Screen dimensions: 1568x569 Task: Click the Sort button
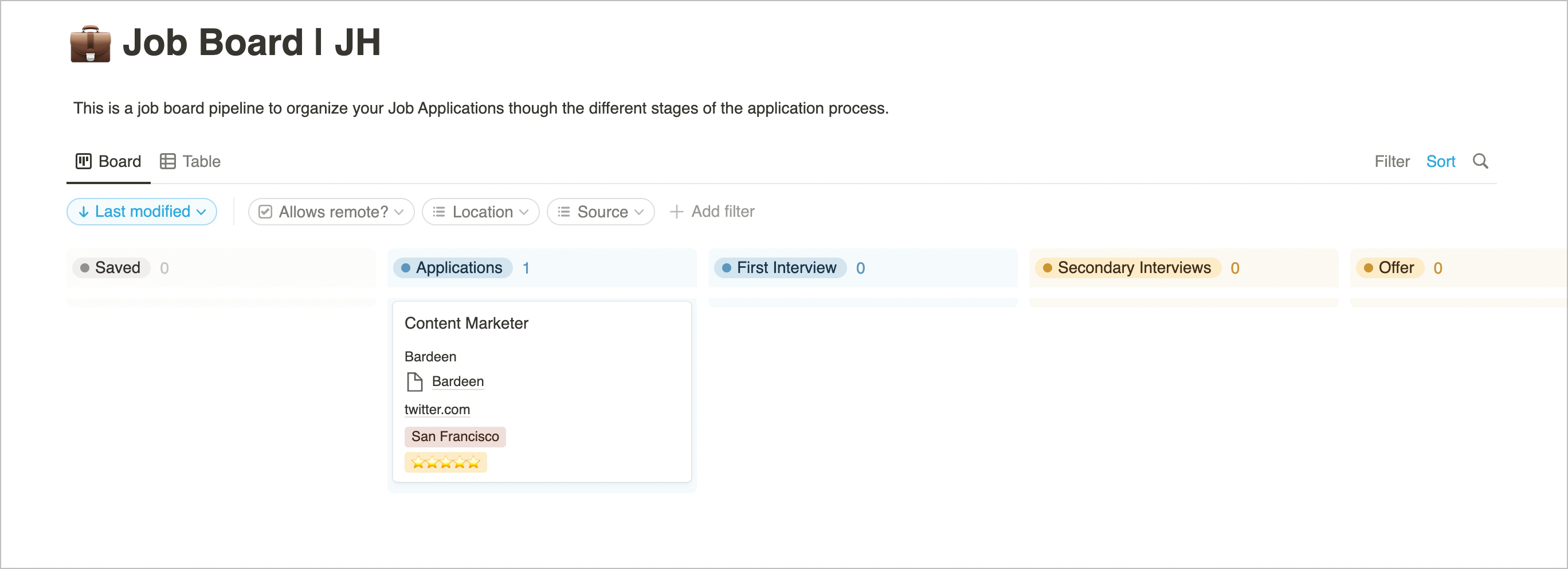tap(1440, 161)
